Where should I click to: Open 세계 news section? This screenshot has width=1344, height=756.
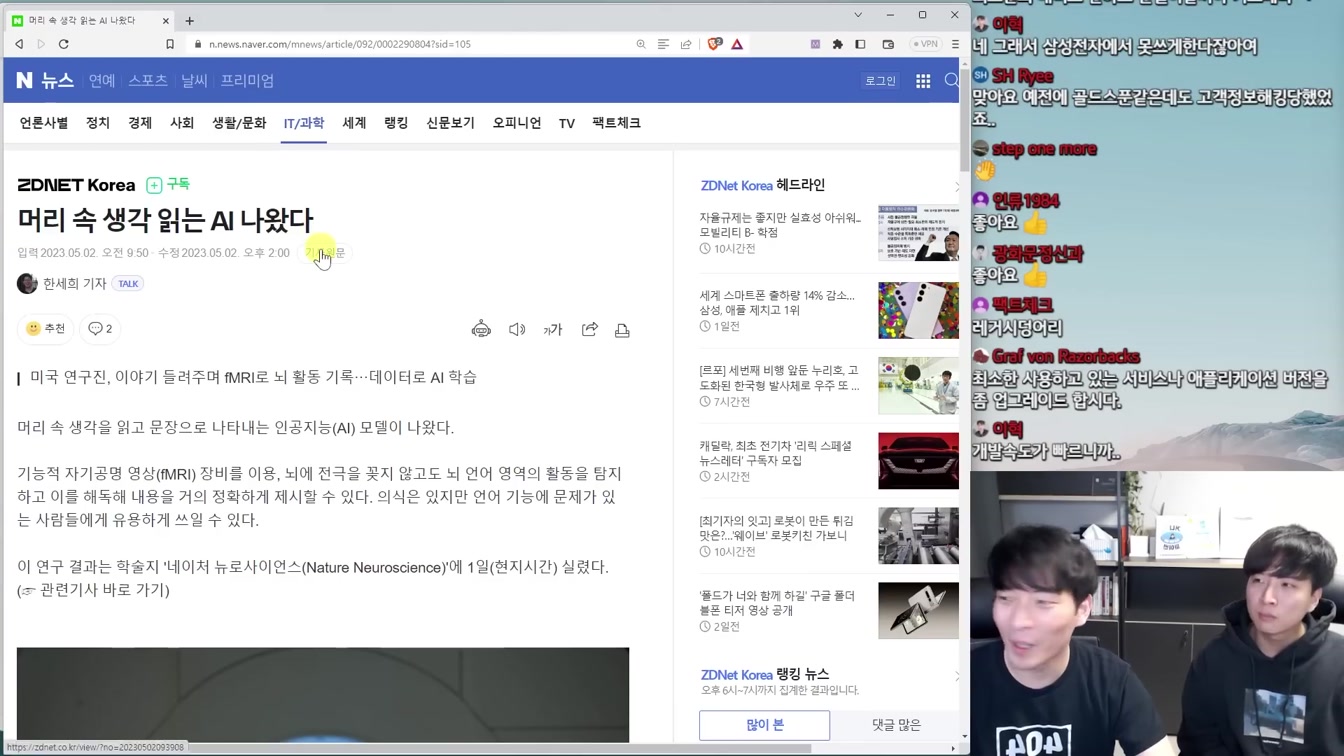tap(354, 123)
